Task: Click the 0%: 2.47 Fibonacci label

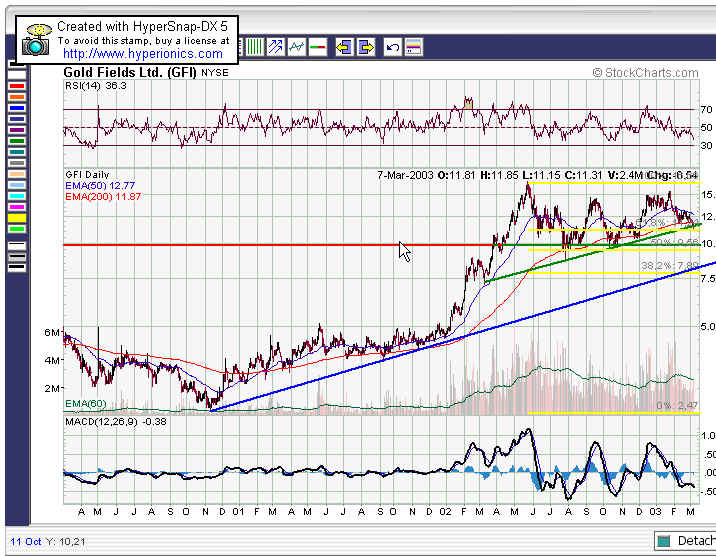Action: [677, 405]
